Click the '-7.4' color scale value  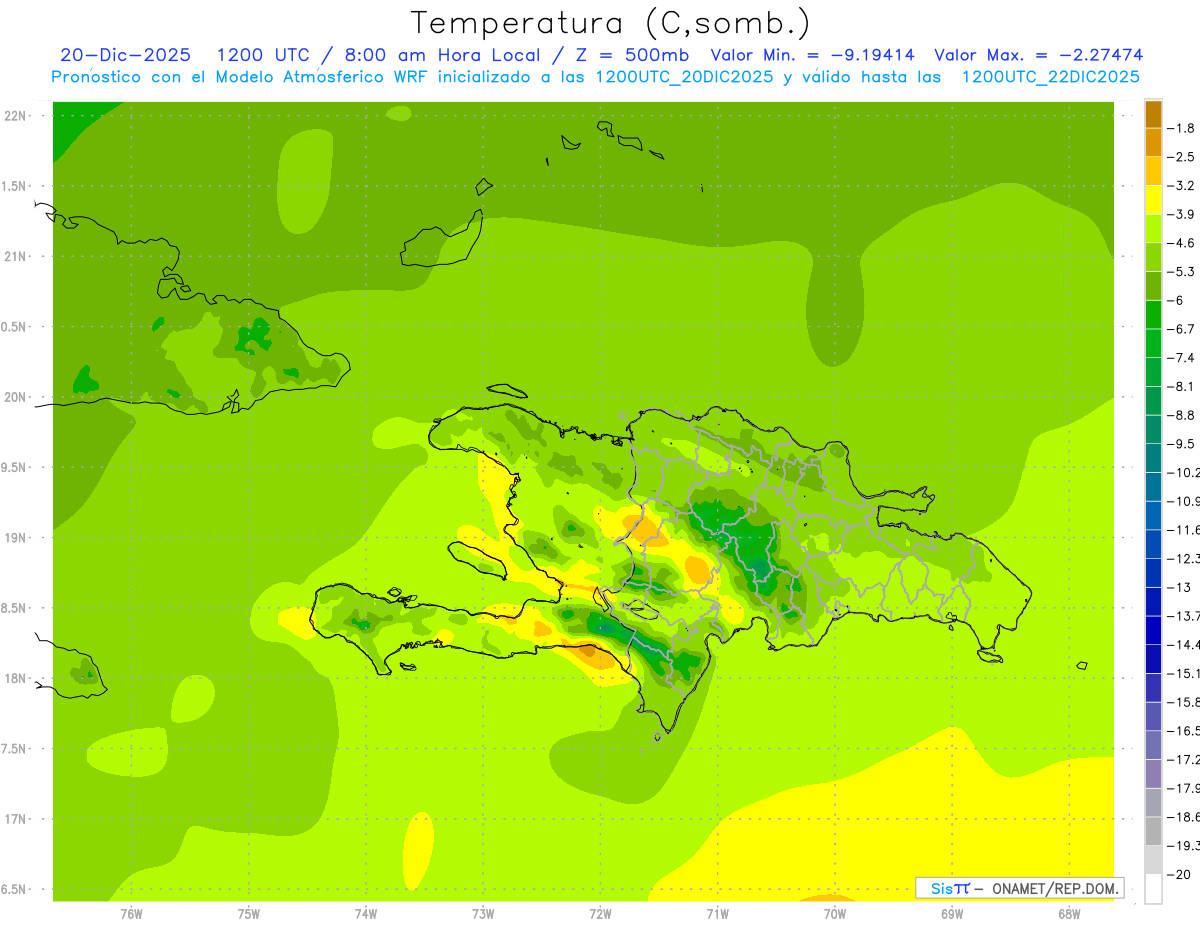coord(1183,358)
